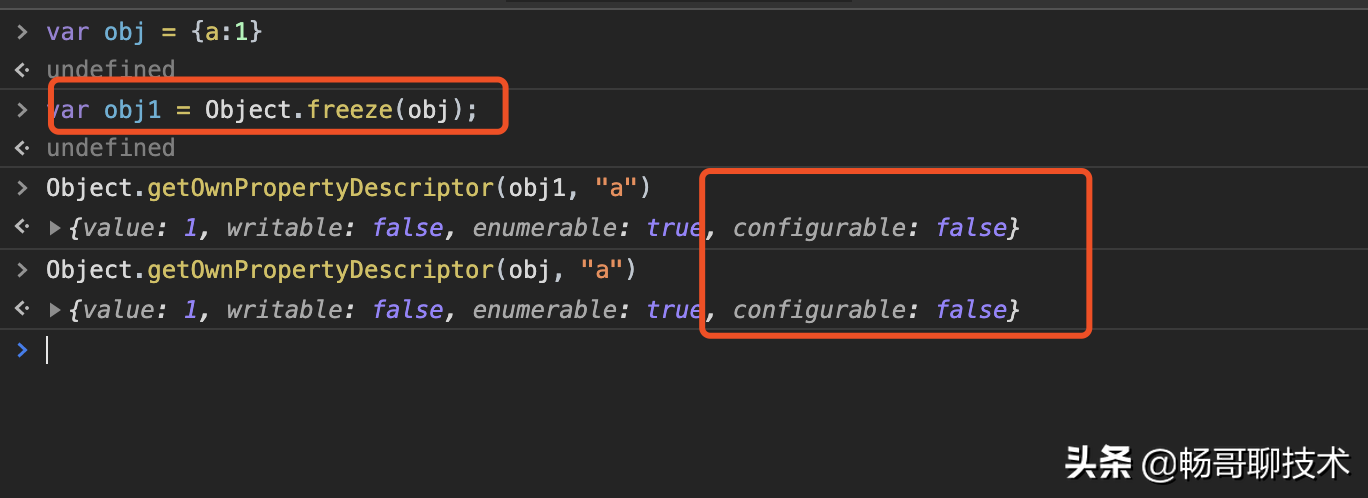Click 'configurable: false' in first descriptor result
The height and width of the screenshot is (498, 1368).
click(x=870, y=228)
